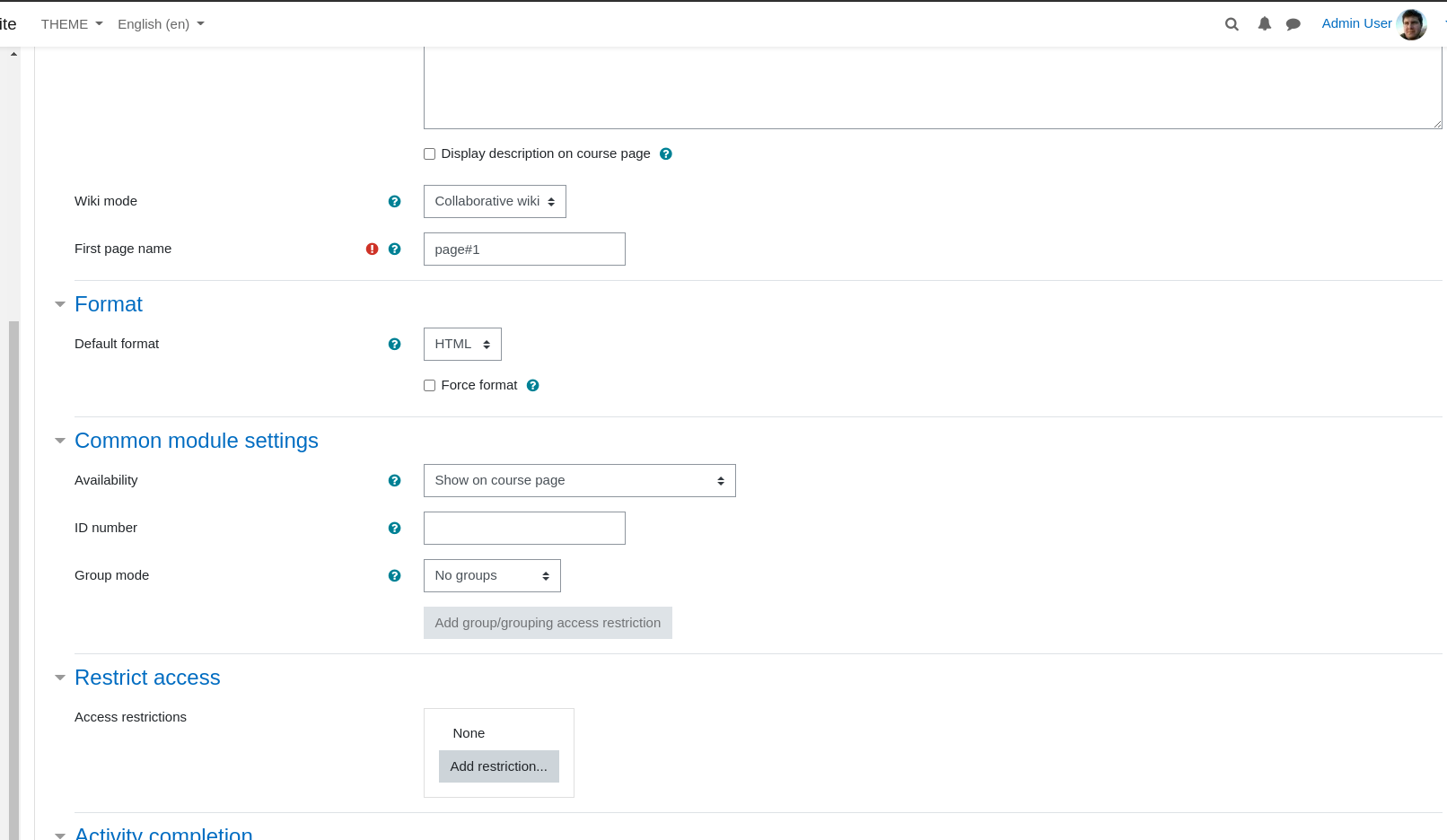Open help icon for ID number
The image size is (1447, 840).
click(394, 528)
